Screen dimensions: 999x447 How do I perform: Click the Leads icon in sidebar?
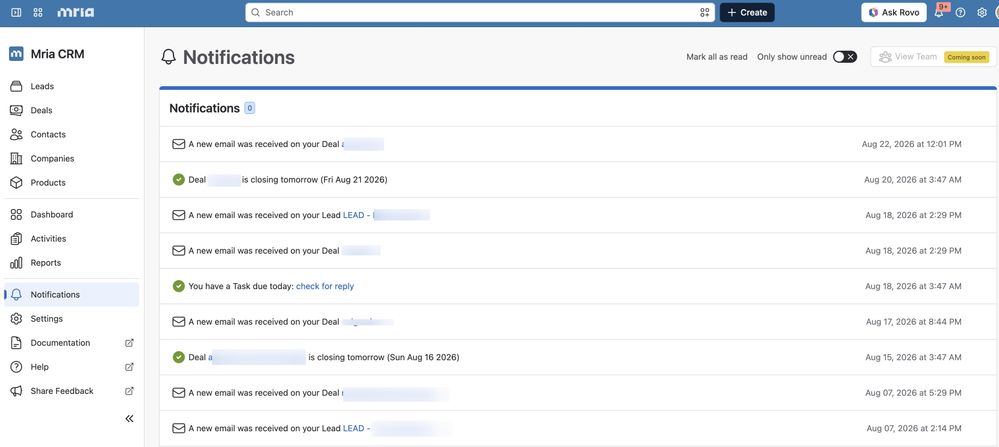click(17, 86)
